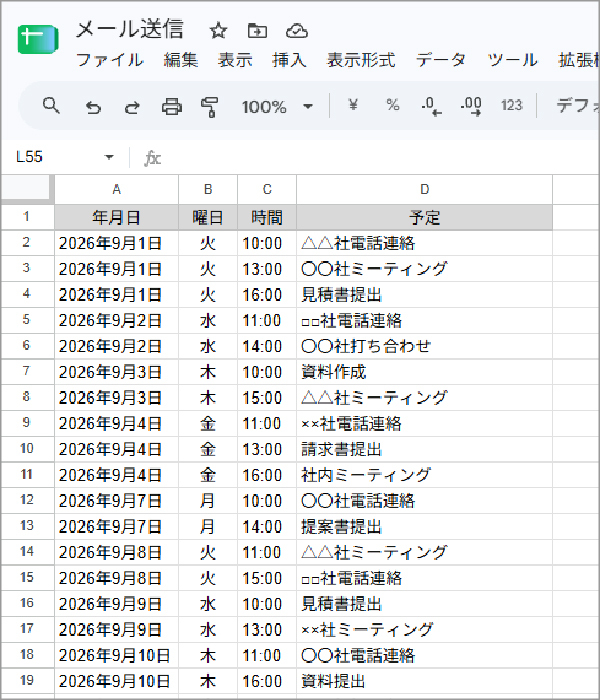Screen dimensions: 600x700
Task: Click the 年月日 header cell
Action: tap(117, 217)
